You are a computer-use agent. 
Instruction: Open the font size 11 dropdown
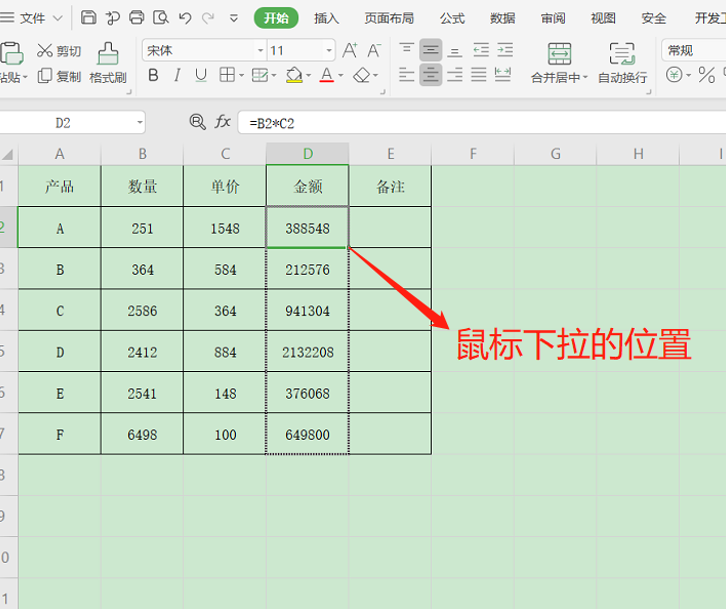(x=329, y=50)
